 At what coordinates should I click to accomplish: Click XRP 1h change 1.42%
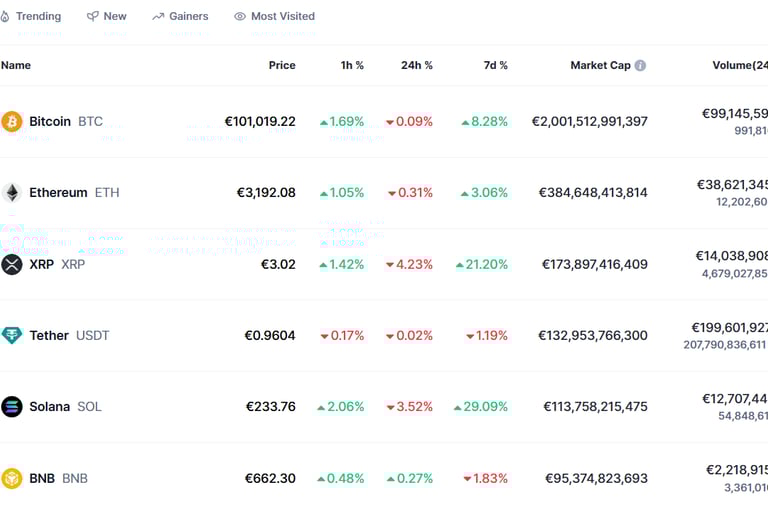click(x=342, y=265)
